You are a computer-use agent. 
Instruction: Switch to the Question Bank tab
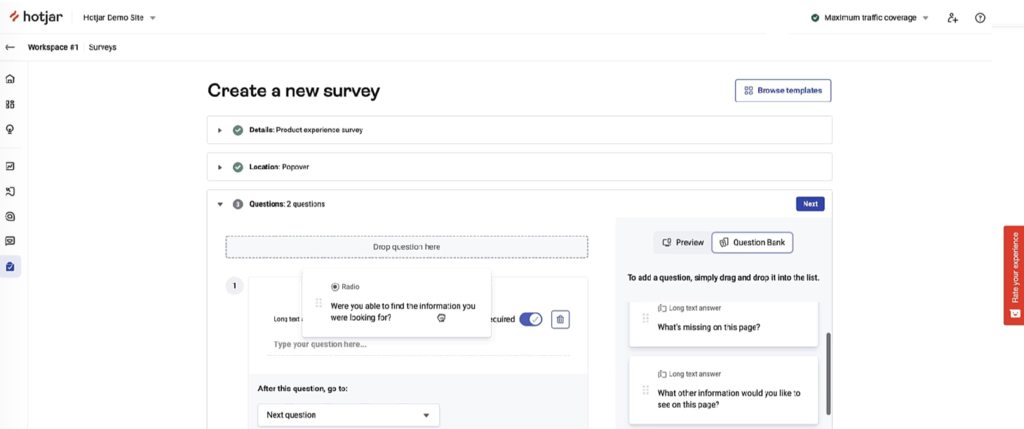pyautogui.click(x=752, y=242)
